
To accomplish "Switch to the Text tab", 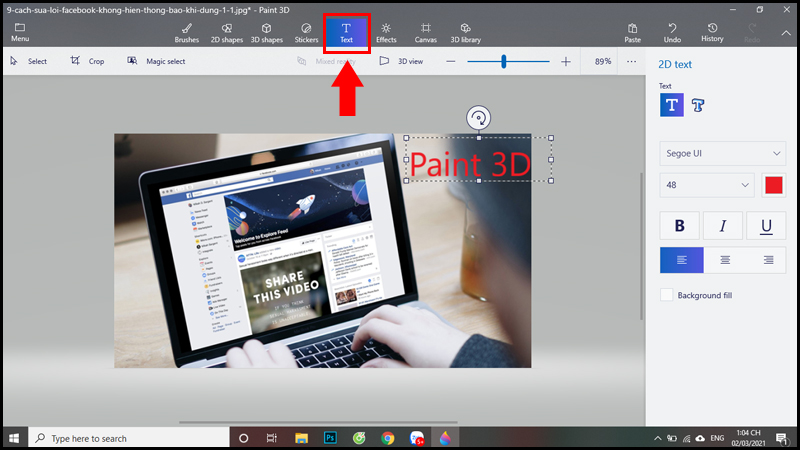I will 346,33.
